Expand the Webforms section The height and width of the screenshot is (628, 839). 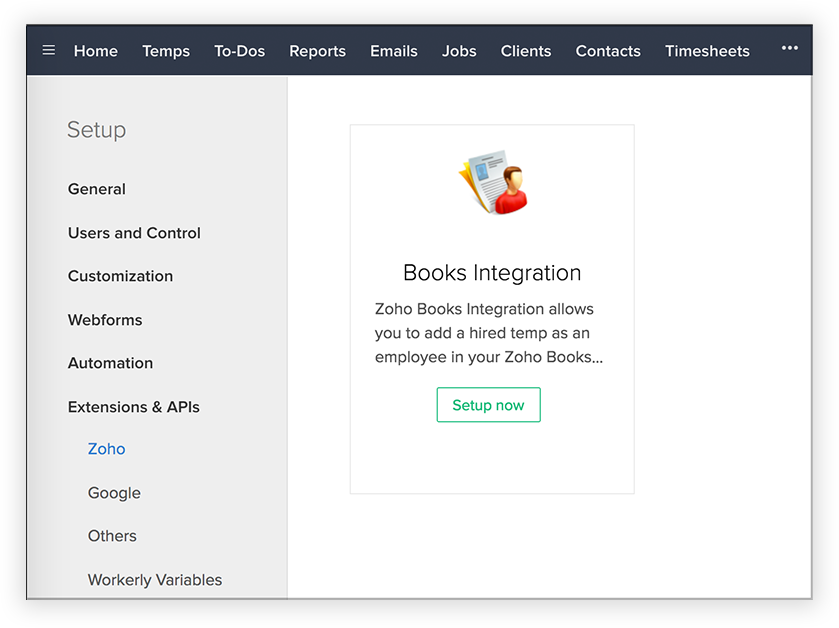105,320
